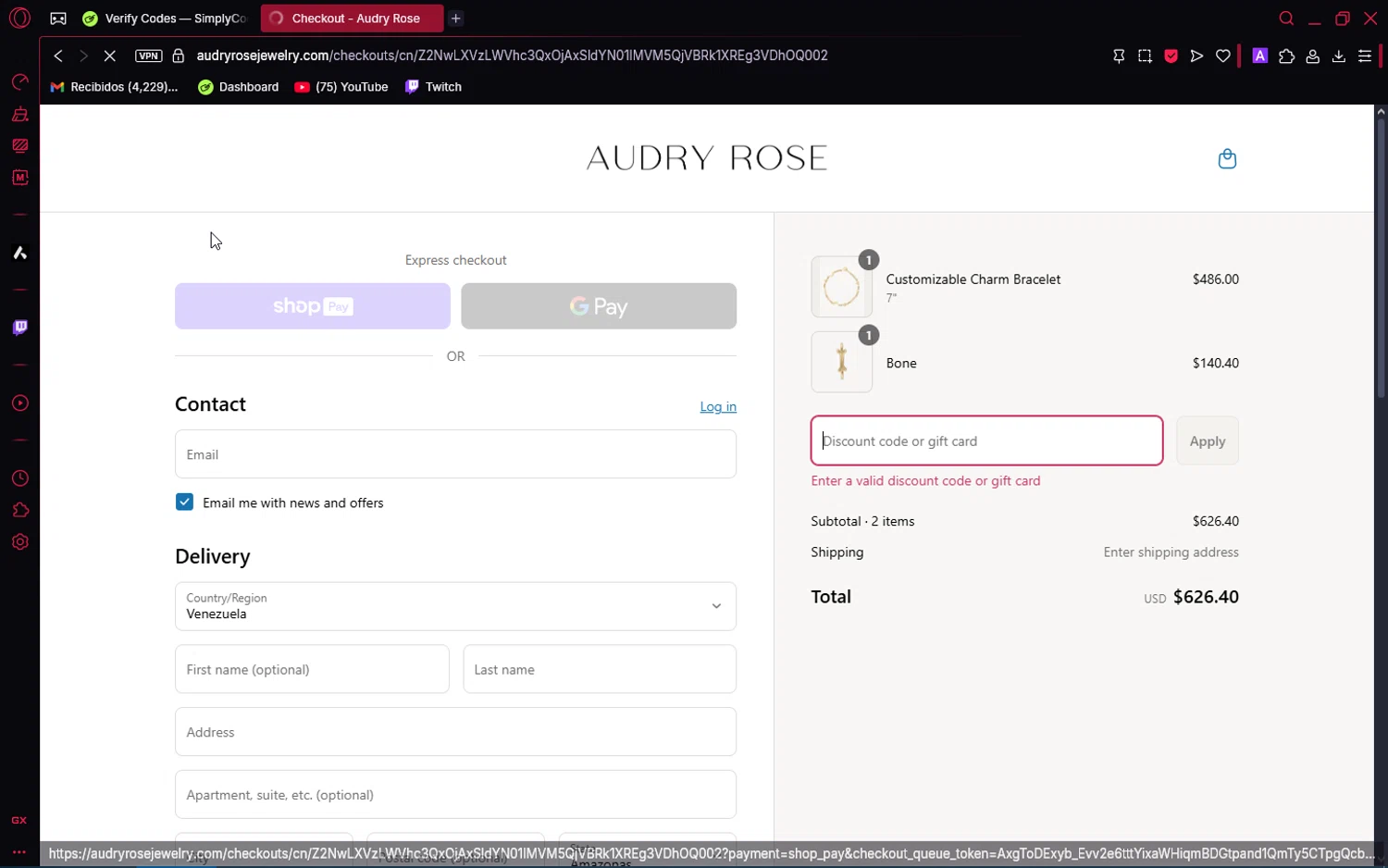The height and width of the screenshot is (868, 1388).
Task: Bookmark page with heart icon
Action: (x=1223, y=56)
